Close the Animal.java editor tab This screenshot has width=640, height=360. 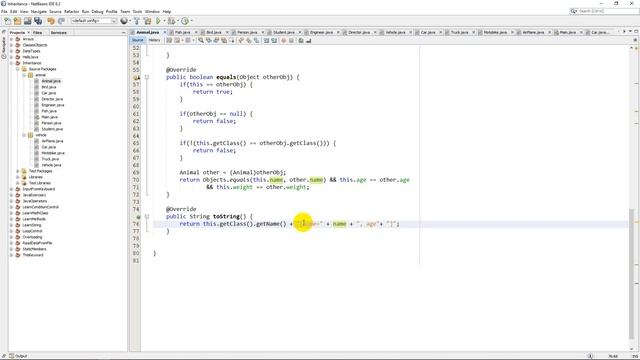pos(164,32)
